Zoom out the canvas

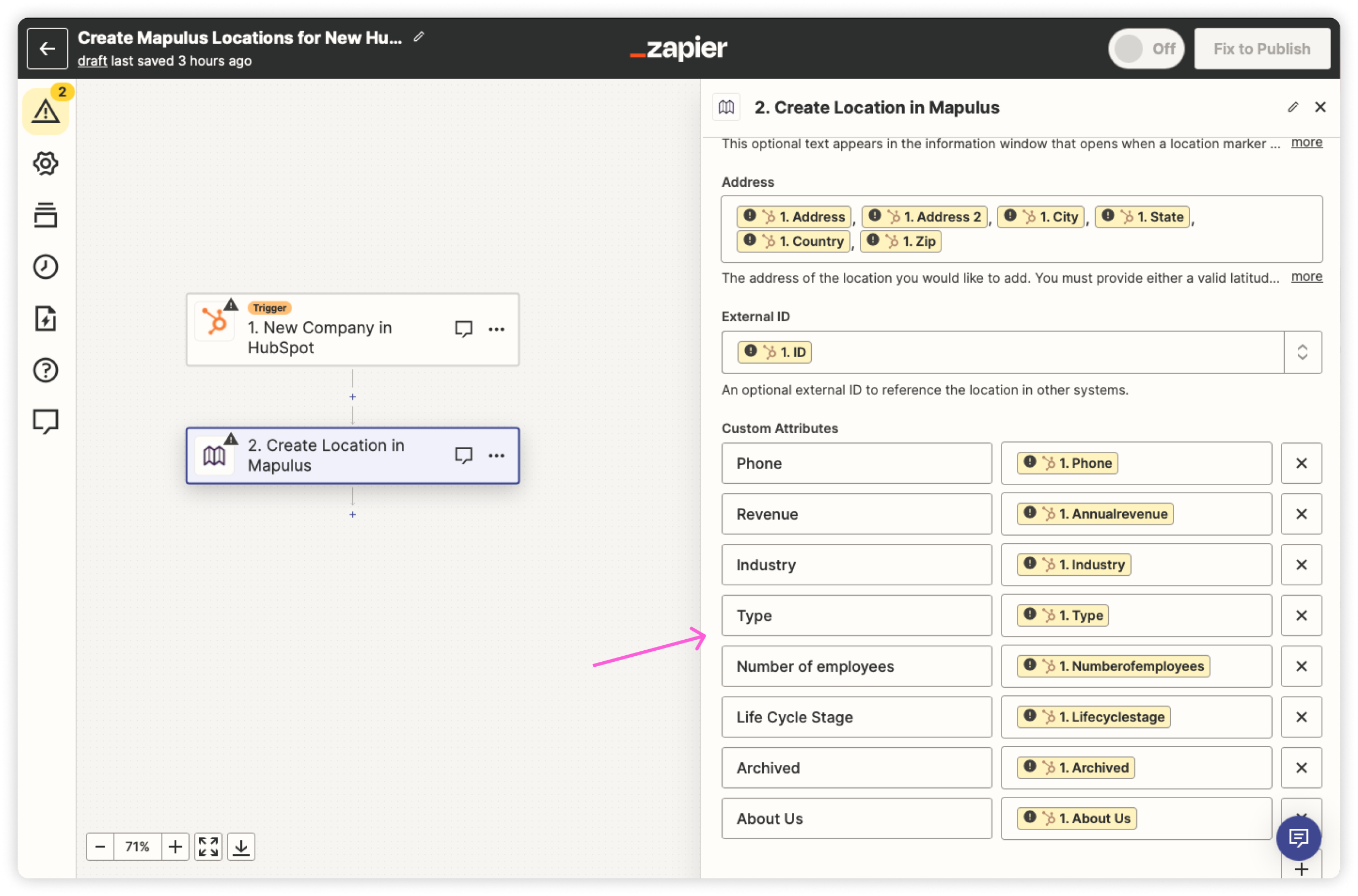100,846
